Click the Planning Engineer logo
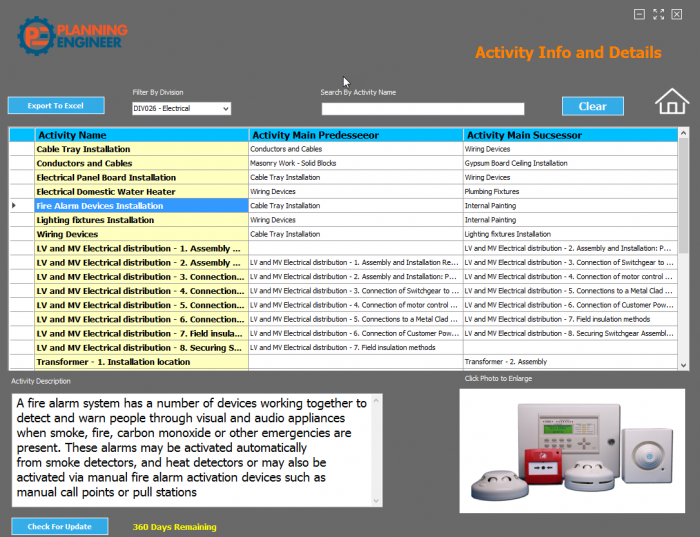Viewport: 700px width, 537px height. pos(72,36)
